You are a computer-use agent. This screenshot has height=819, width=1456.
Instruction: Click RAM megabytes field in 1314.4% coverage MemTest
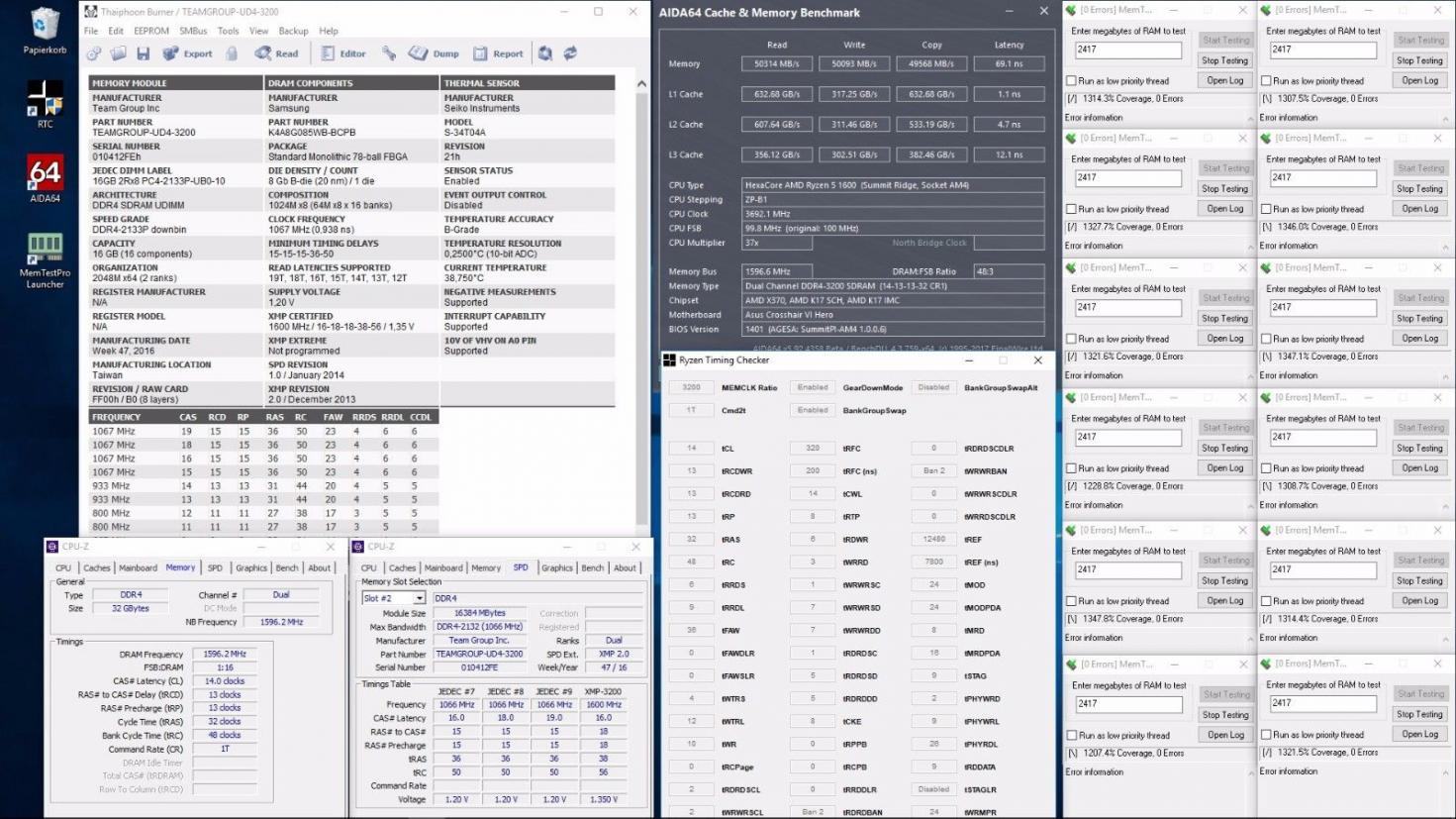1323,569
